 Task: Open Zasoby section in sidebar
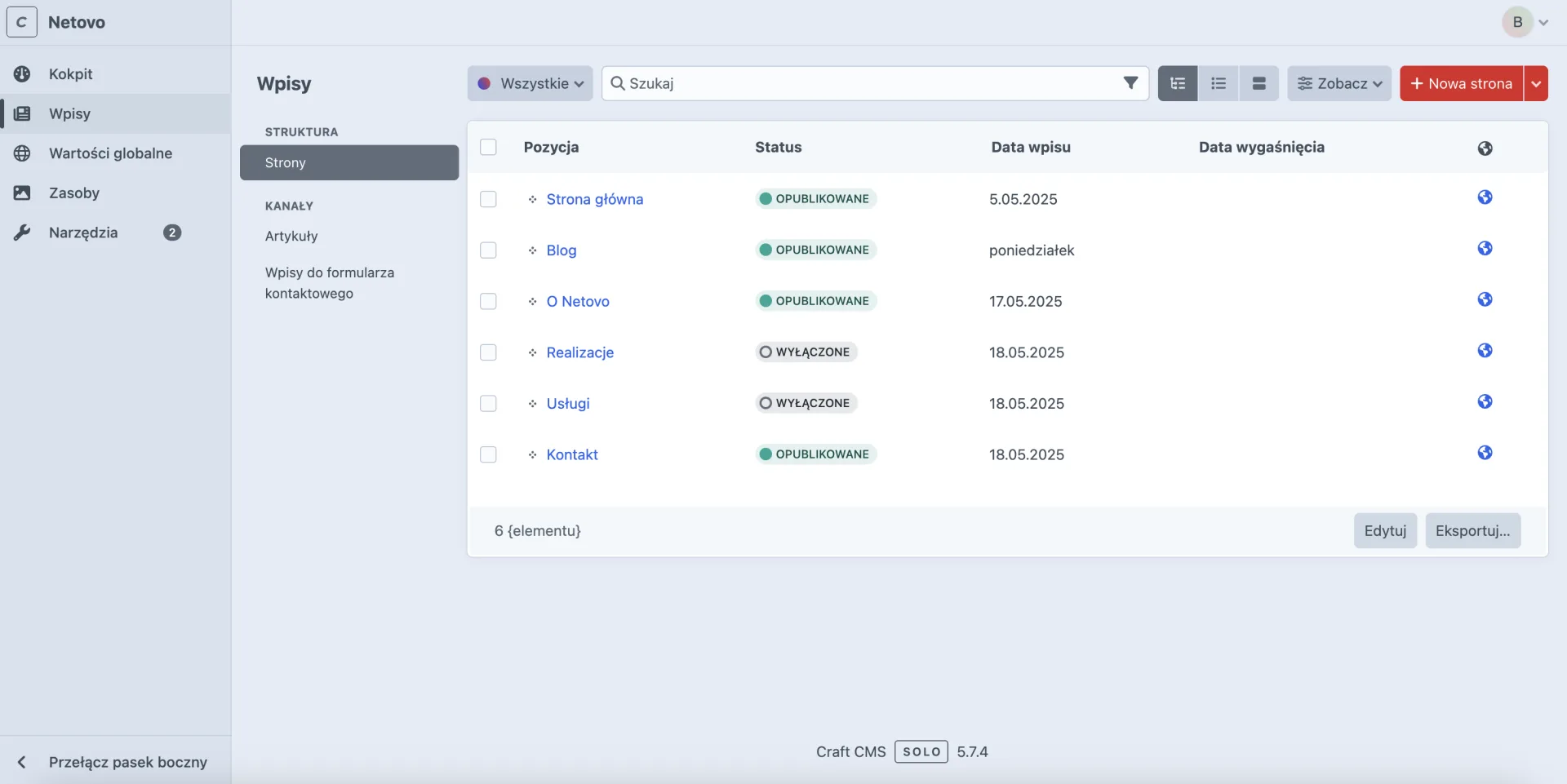click(73, 193)
